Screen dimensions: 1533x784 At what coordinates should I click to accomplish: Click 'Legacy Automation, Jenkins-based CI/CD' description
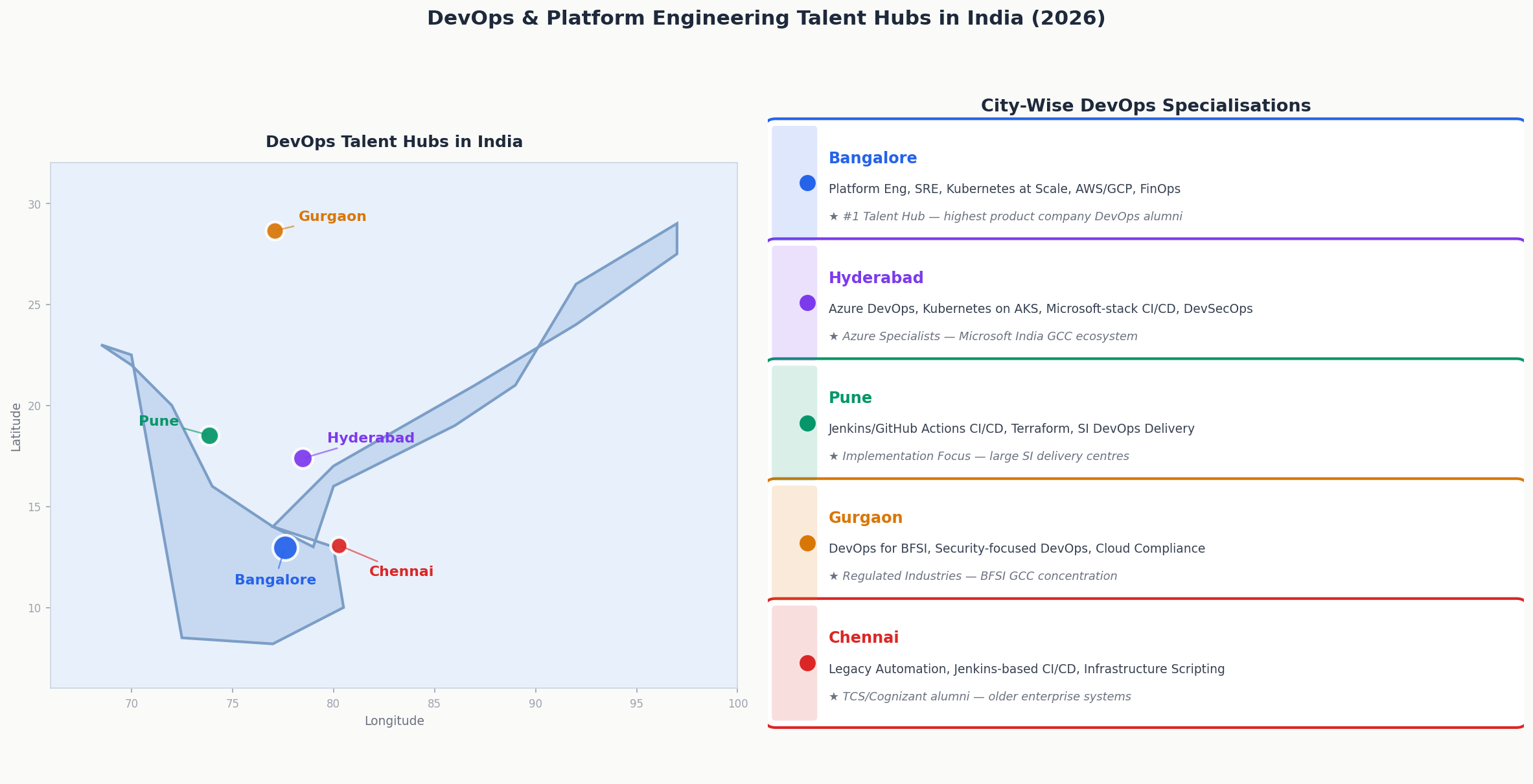coord(1026,669)
